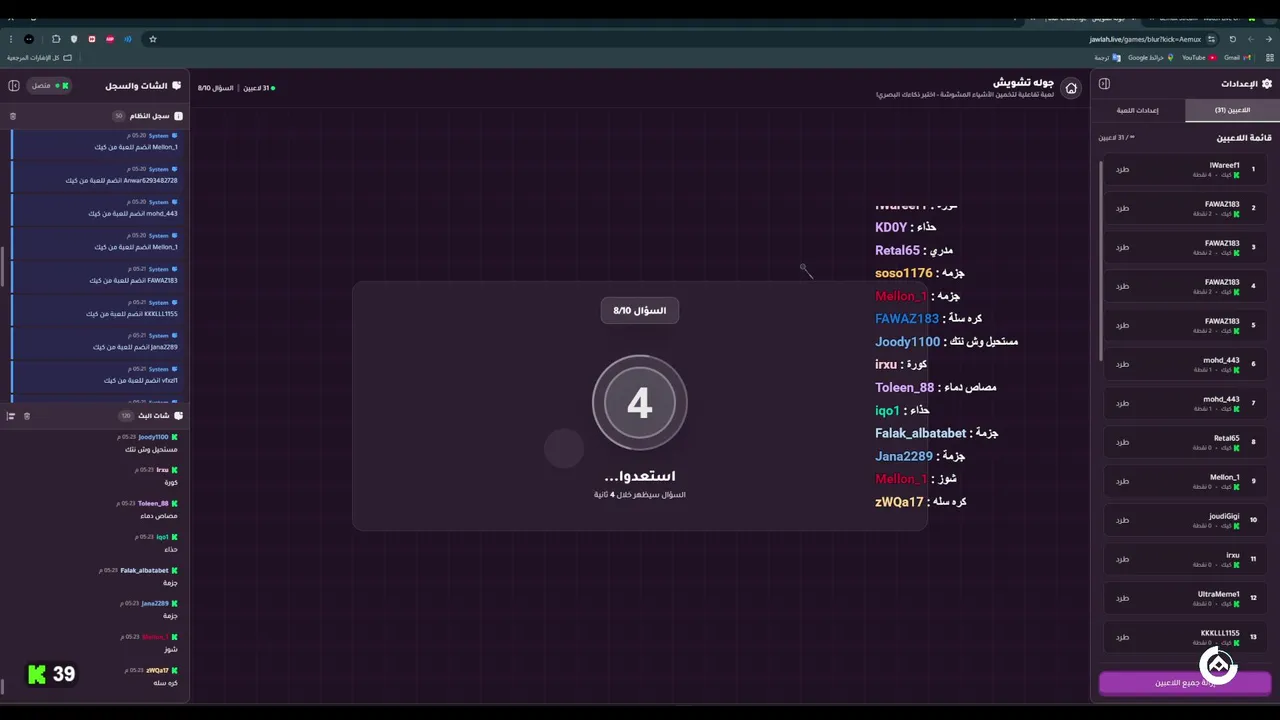1280x720 pixels.
Task: Open browser extensions puzzle icon
Action: [56, 39]
